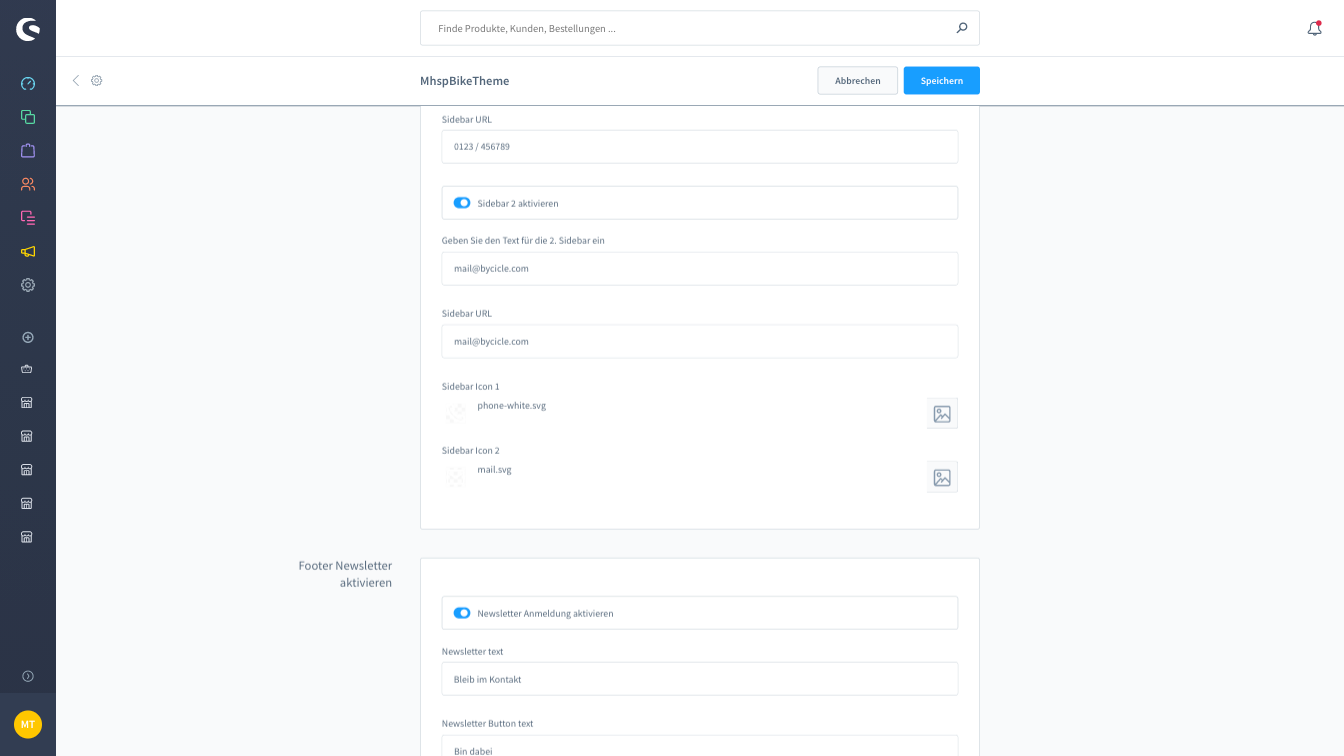Go back using the left chevron

75,81
